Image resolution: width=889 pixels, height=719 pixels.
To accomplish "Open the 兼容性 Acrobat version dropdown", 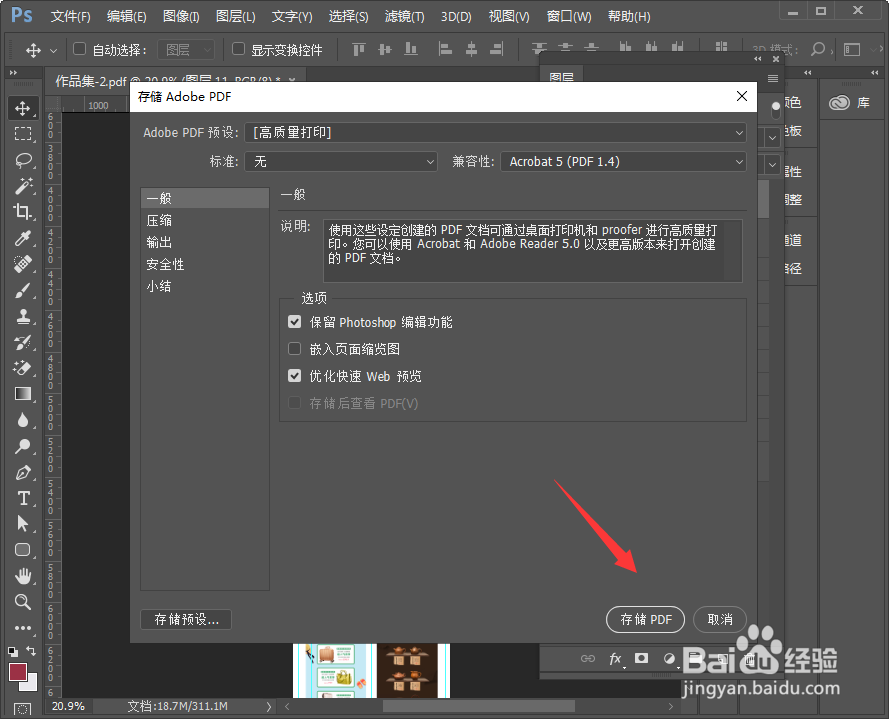I will point(623,162).
